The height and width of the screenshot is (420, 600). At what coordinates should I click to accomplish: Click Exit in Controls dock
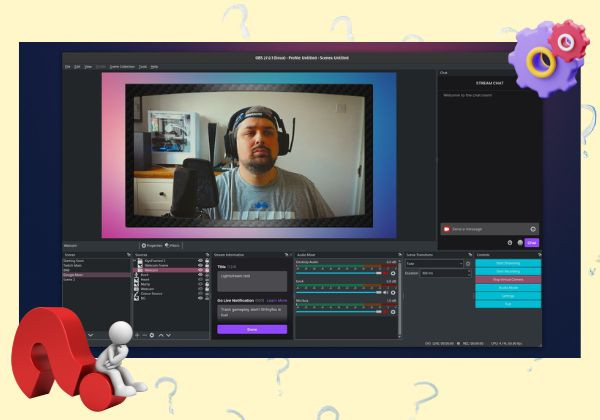pyautogui.click(x=508, y=304)
